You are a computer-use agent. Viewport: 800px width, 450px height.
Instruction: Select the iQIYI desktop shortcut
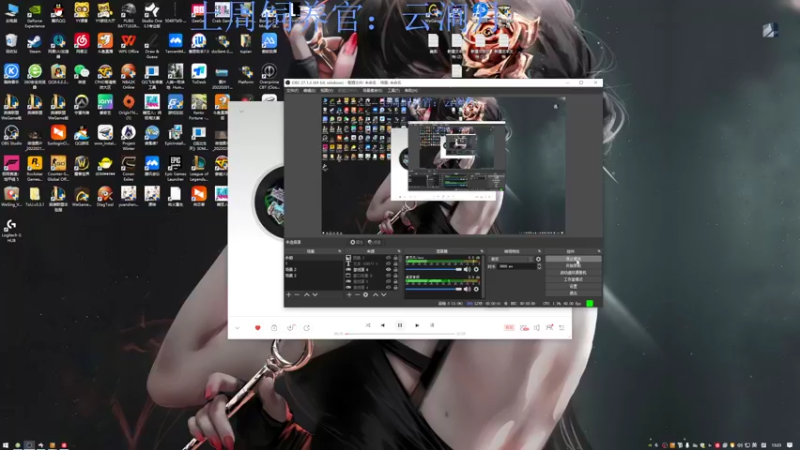(x=105, y=105)
